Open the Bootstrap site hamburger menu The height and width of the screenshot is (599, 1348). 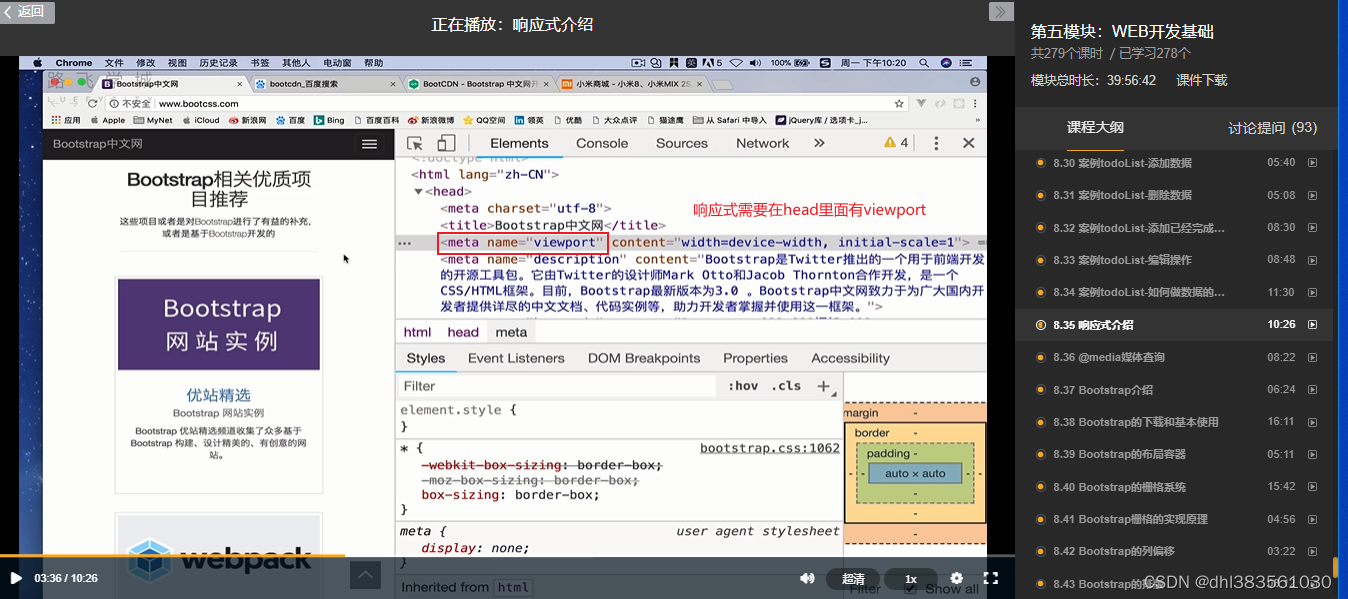point(369,144)
